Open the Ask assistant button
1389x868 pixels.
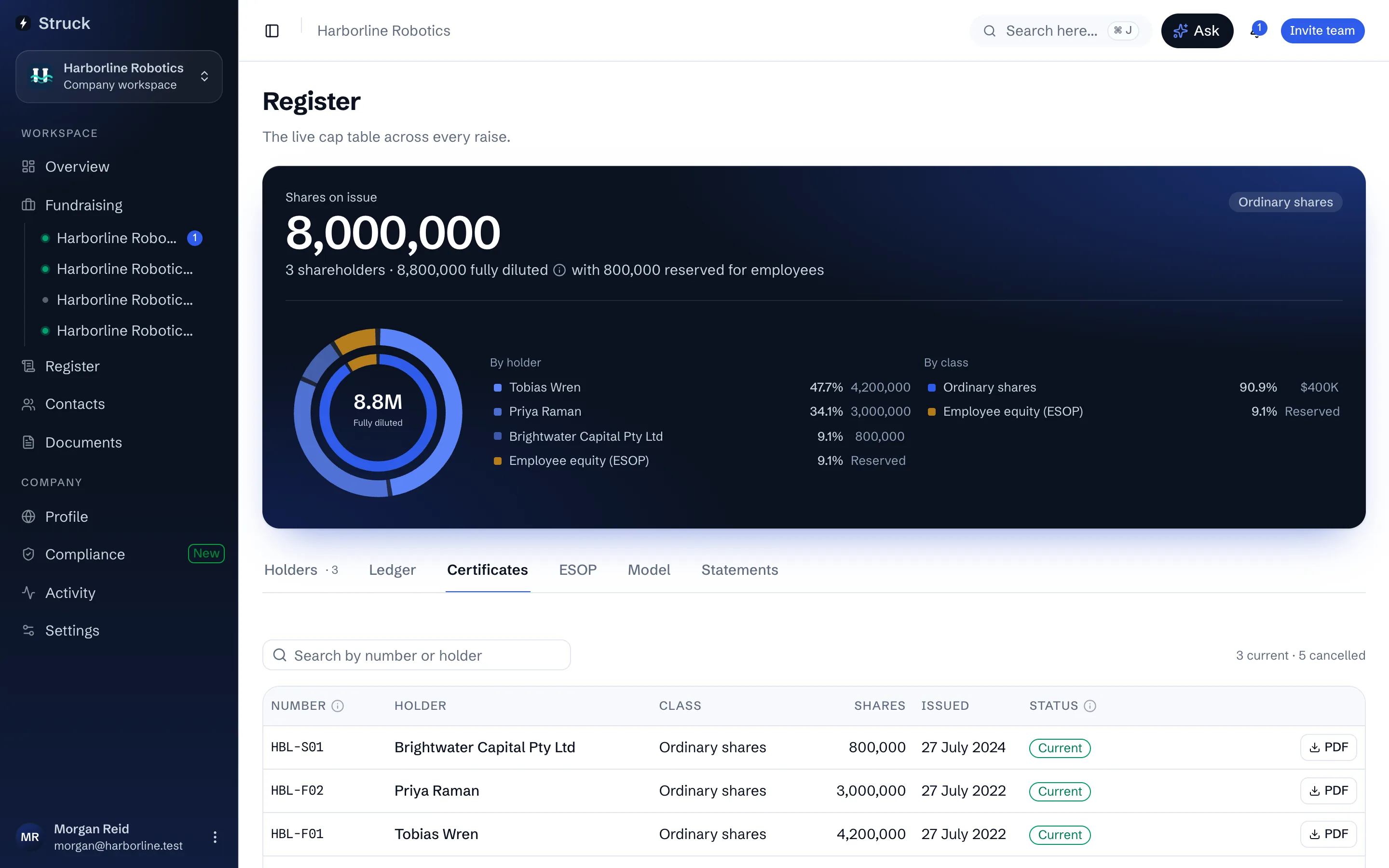1197,31
